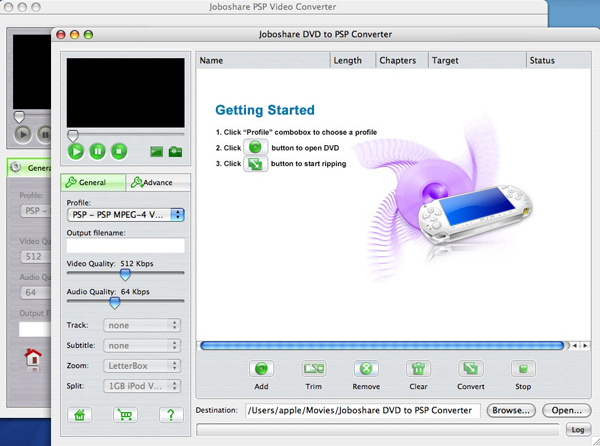Take a snapshot with the camera icon
Image resolution: width=600 pixels, height=446 pixels.
coord(175,151)
